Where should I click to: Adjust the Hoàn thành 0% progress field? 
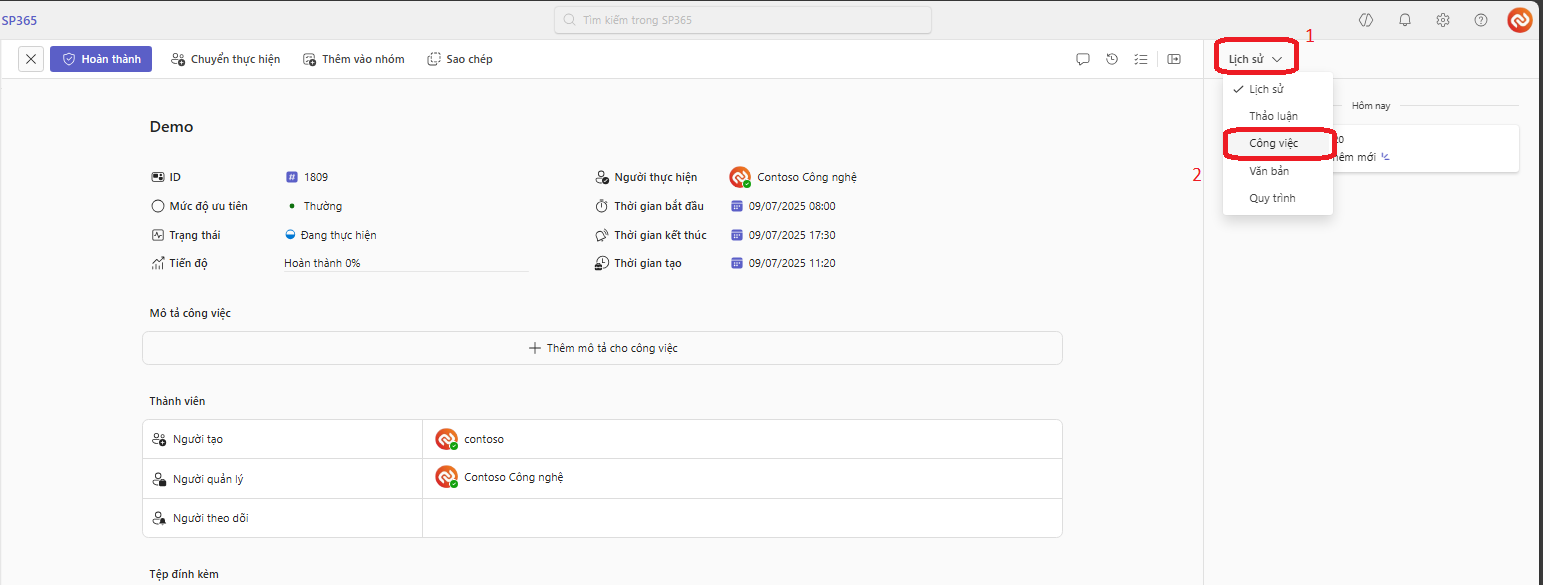405,263
